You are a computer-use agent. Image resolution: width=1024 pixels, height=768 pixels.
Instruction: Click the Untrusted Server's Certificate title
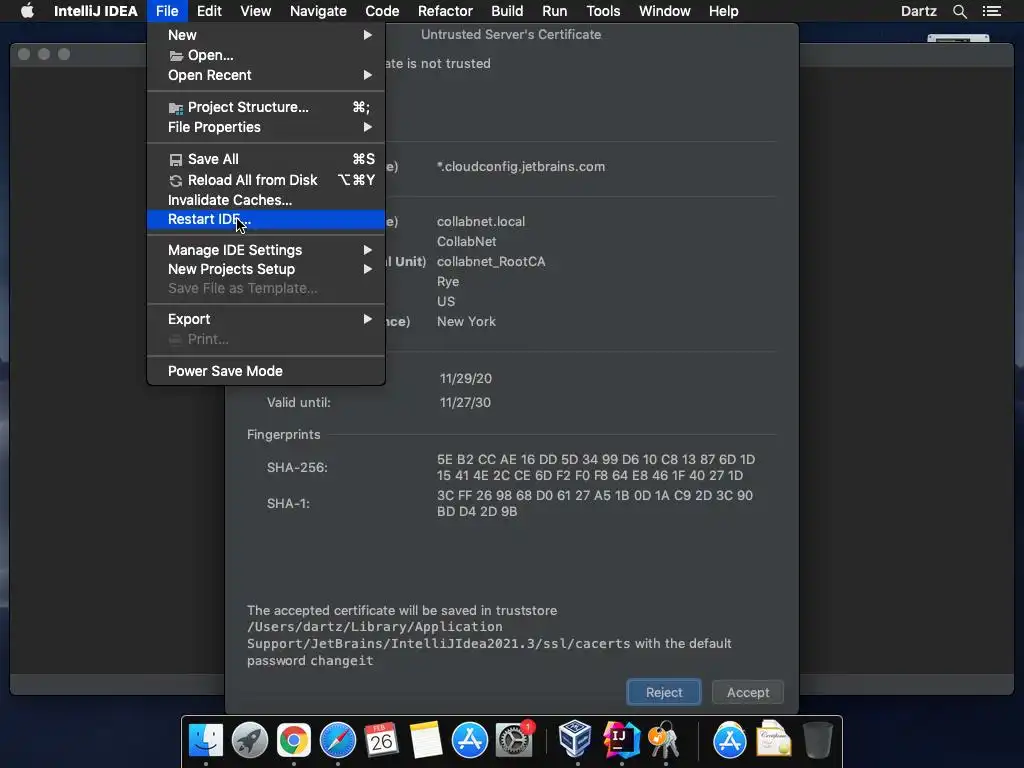(x=511, y=35)
